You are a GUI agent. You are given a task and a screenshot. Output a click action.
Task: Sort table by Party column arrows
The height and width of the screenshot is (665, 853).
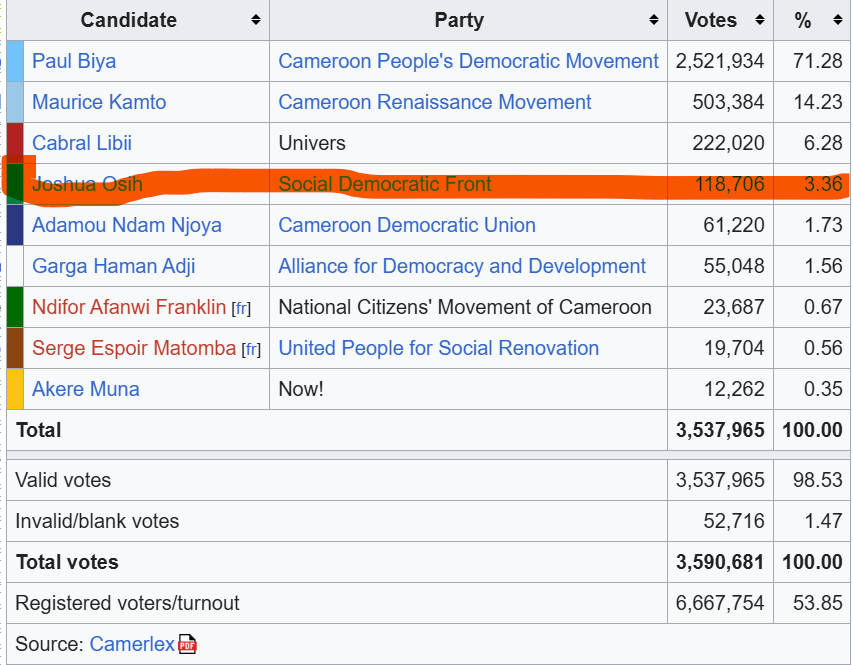654,20
